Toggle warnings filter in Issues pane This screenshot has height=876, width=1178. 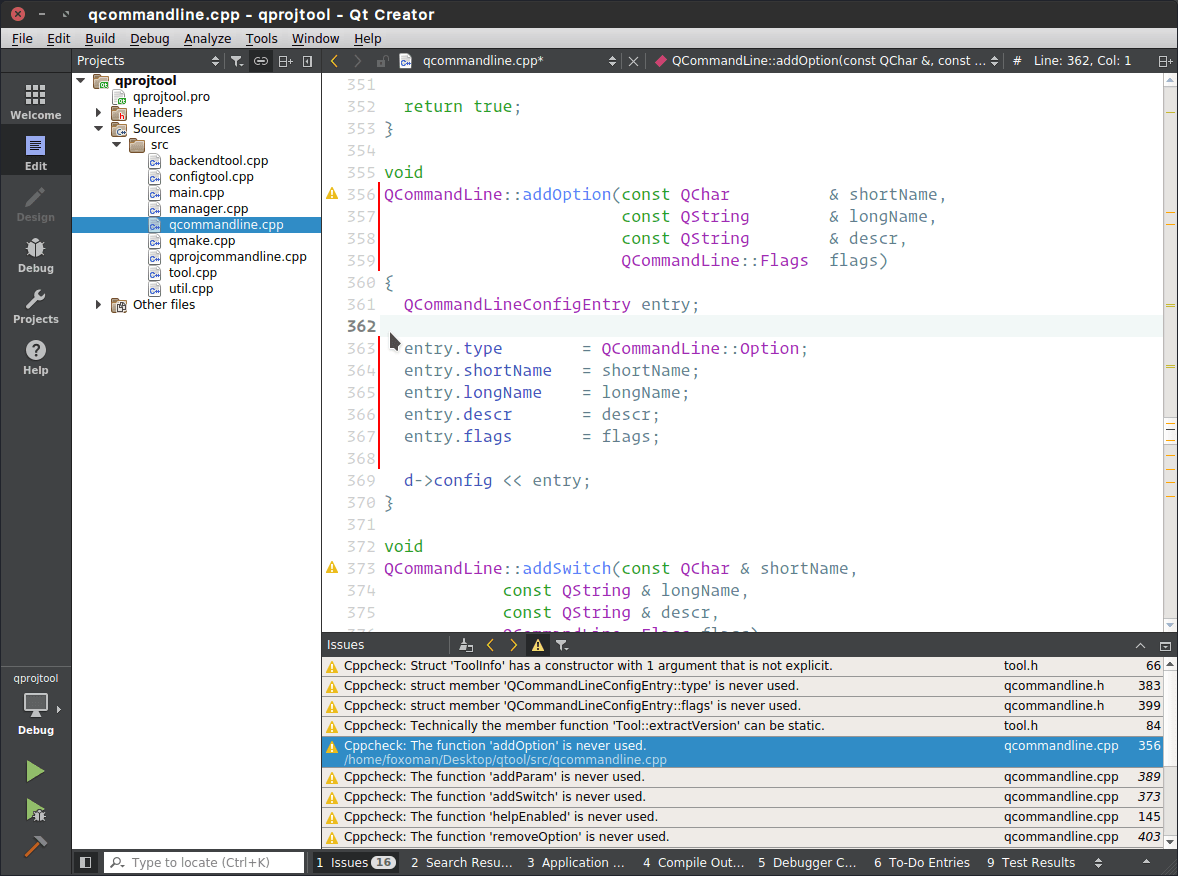(x=537, y=645)
